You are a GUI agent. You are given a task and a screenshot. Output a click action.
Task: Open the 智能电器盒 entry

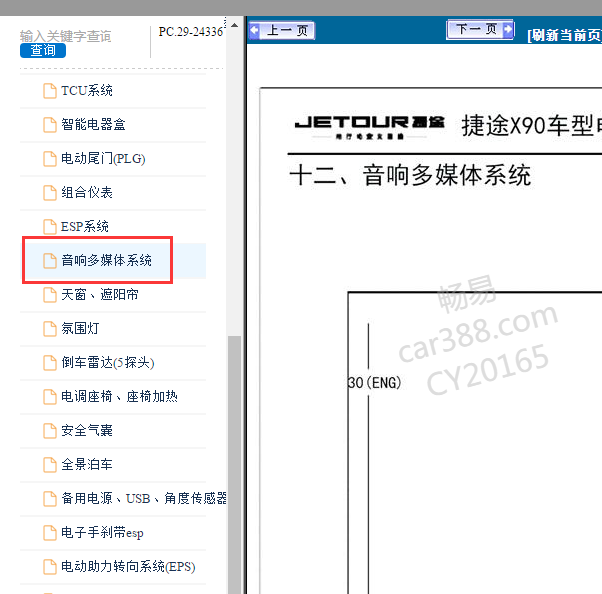(x=93, y=125)
